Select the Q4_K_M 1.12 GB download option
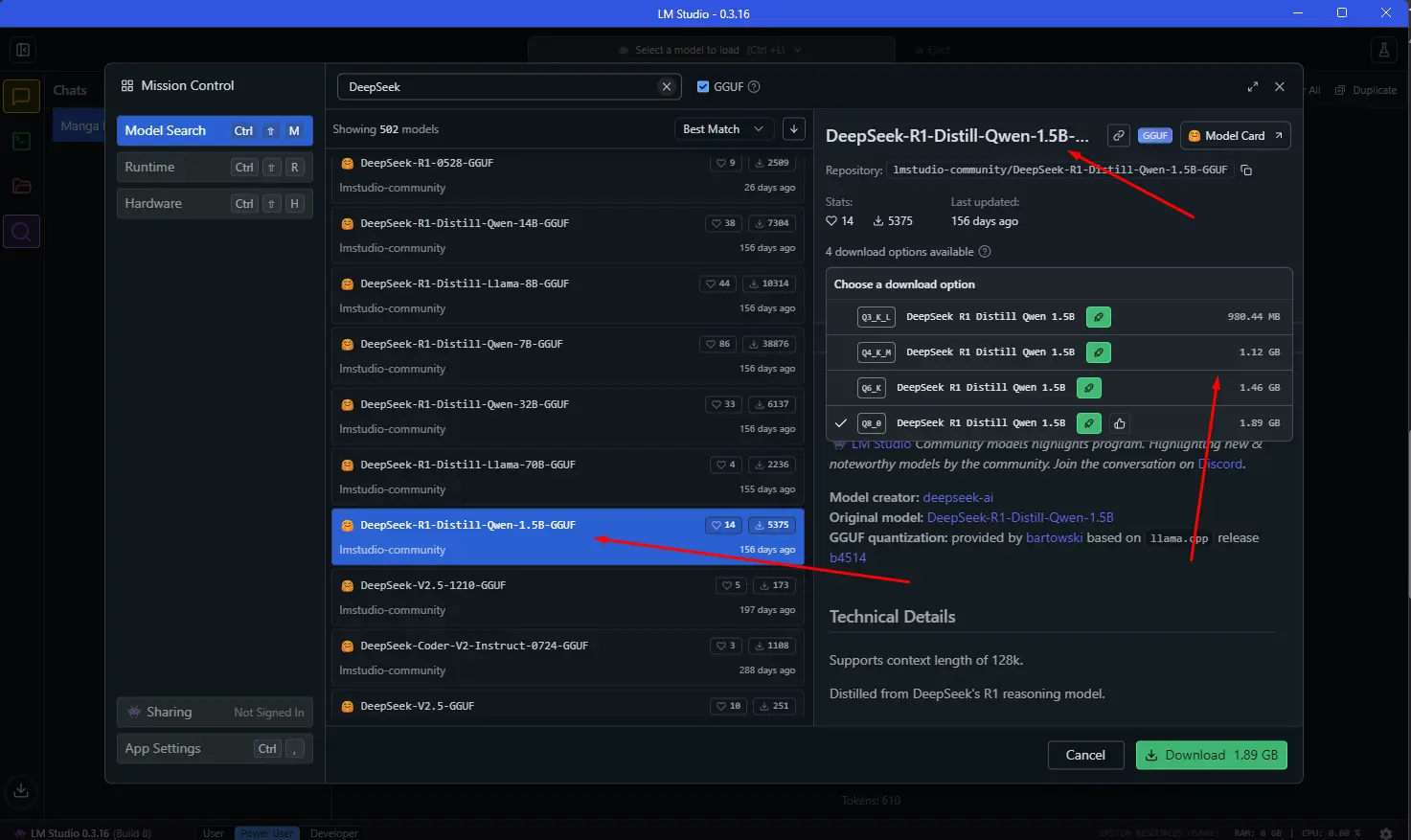Screen dimensions: 1411x840 [1058, 352]
